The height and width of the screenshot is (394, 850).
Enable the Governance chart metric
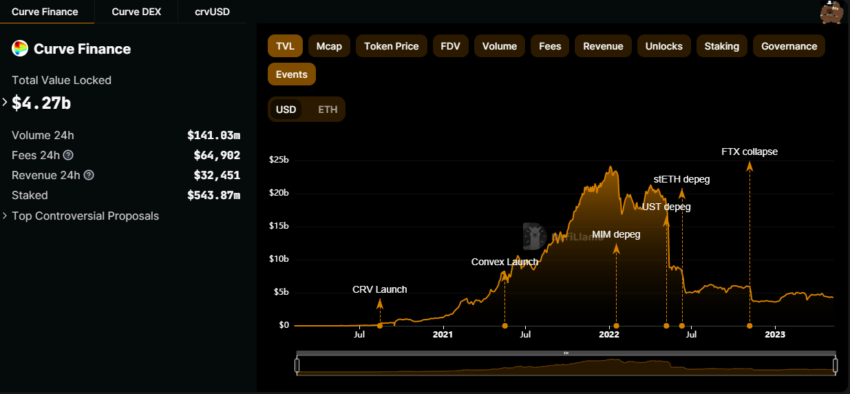[789, 46]
